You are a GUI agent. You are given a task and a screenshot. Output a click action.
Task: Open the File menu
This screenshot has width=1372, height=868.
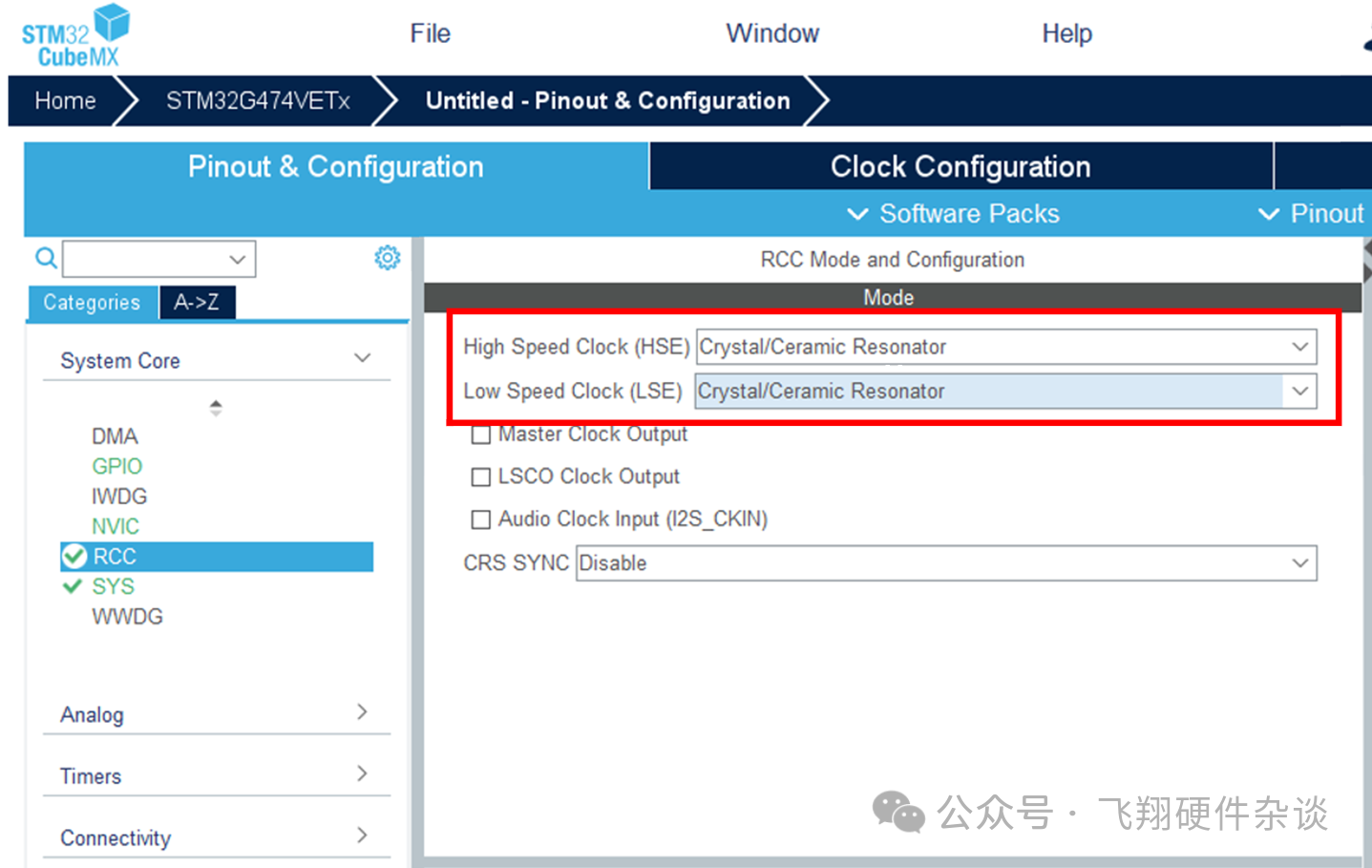tap(430, 33)
